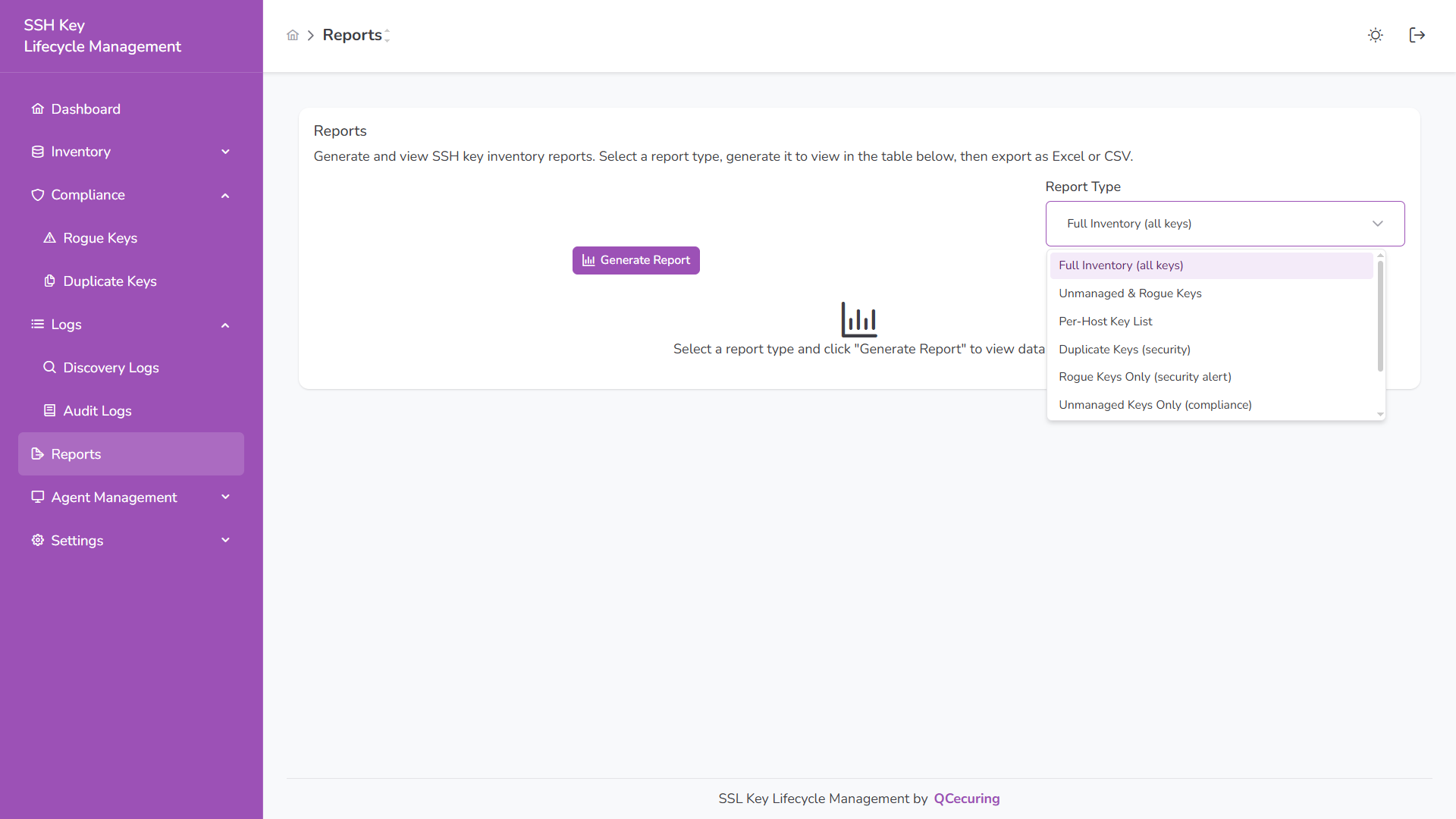
Task: Click the home breadcrumb icon
Action: pos(293,35)
